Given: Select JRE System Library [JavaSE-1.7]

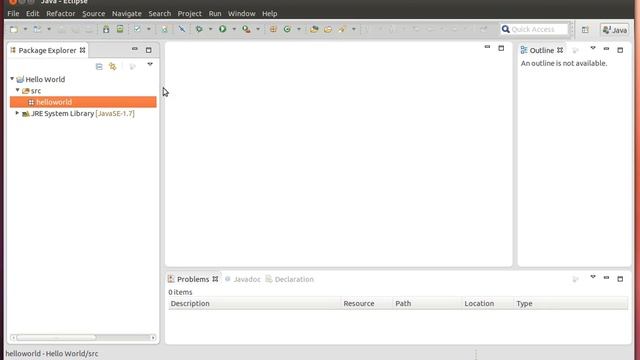Looking at the screenshot, I should click(82, 113).
